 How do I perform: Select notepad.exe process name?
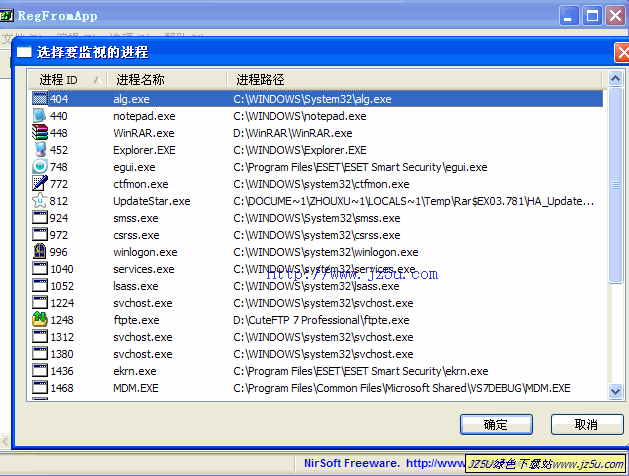(x=144, y=116)
